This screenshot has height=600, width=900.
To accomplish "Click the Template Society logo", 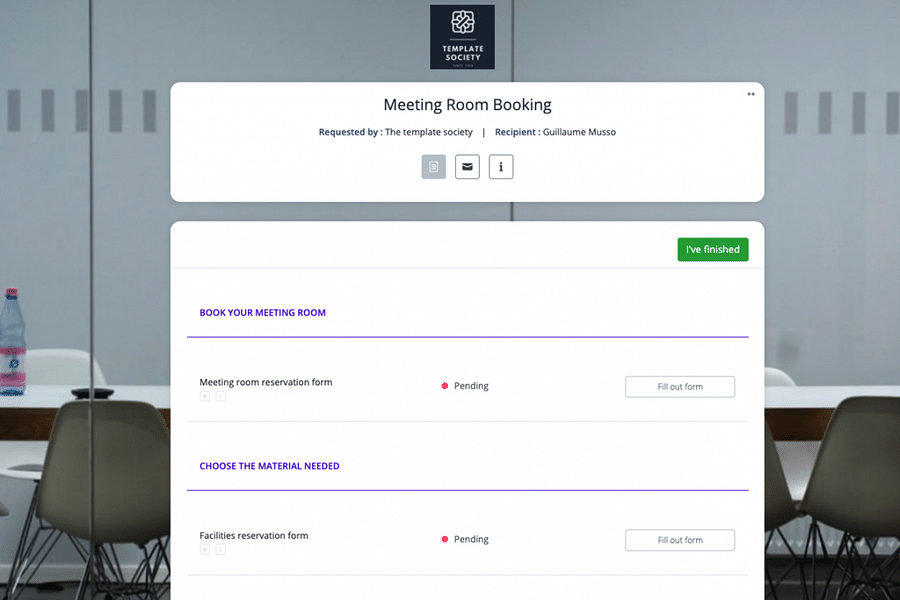I will [x=462, y=36].
